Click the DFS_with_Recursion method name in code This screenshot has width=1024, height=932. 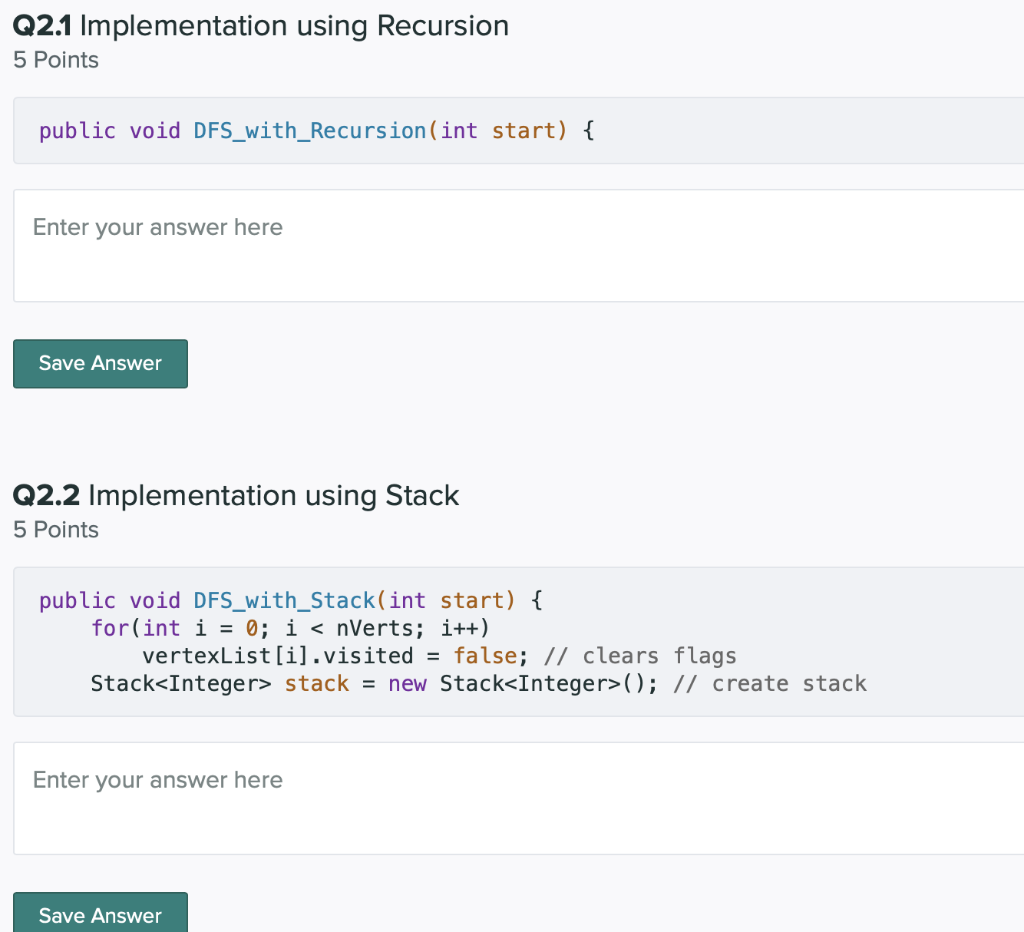pyautogui.click(x=310, y=131)
